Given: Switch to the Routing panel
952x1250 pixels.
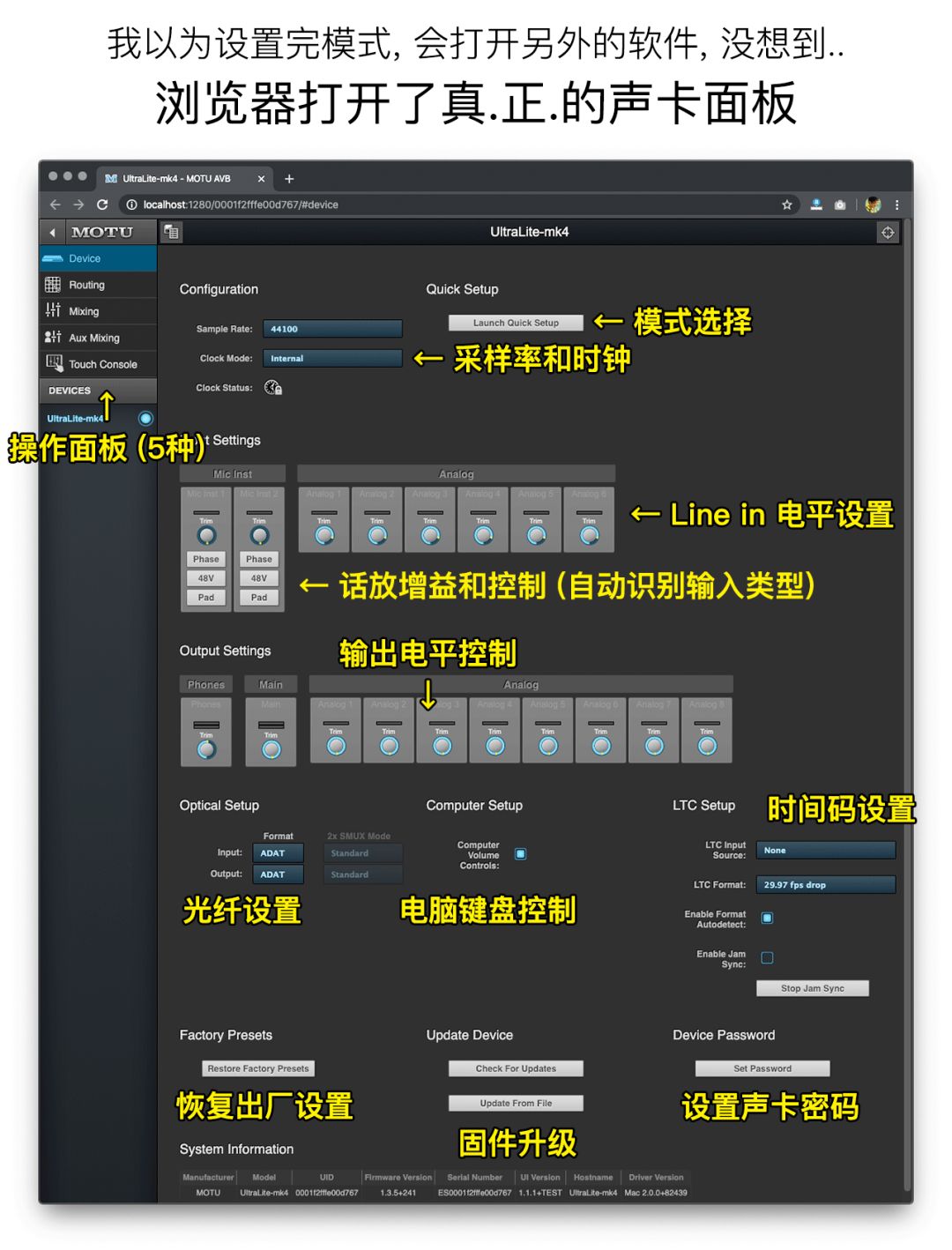Looking at the screenshot, I should [x=98, y=285].
